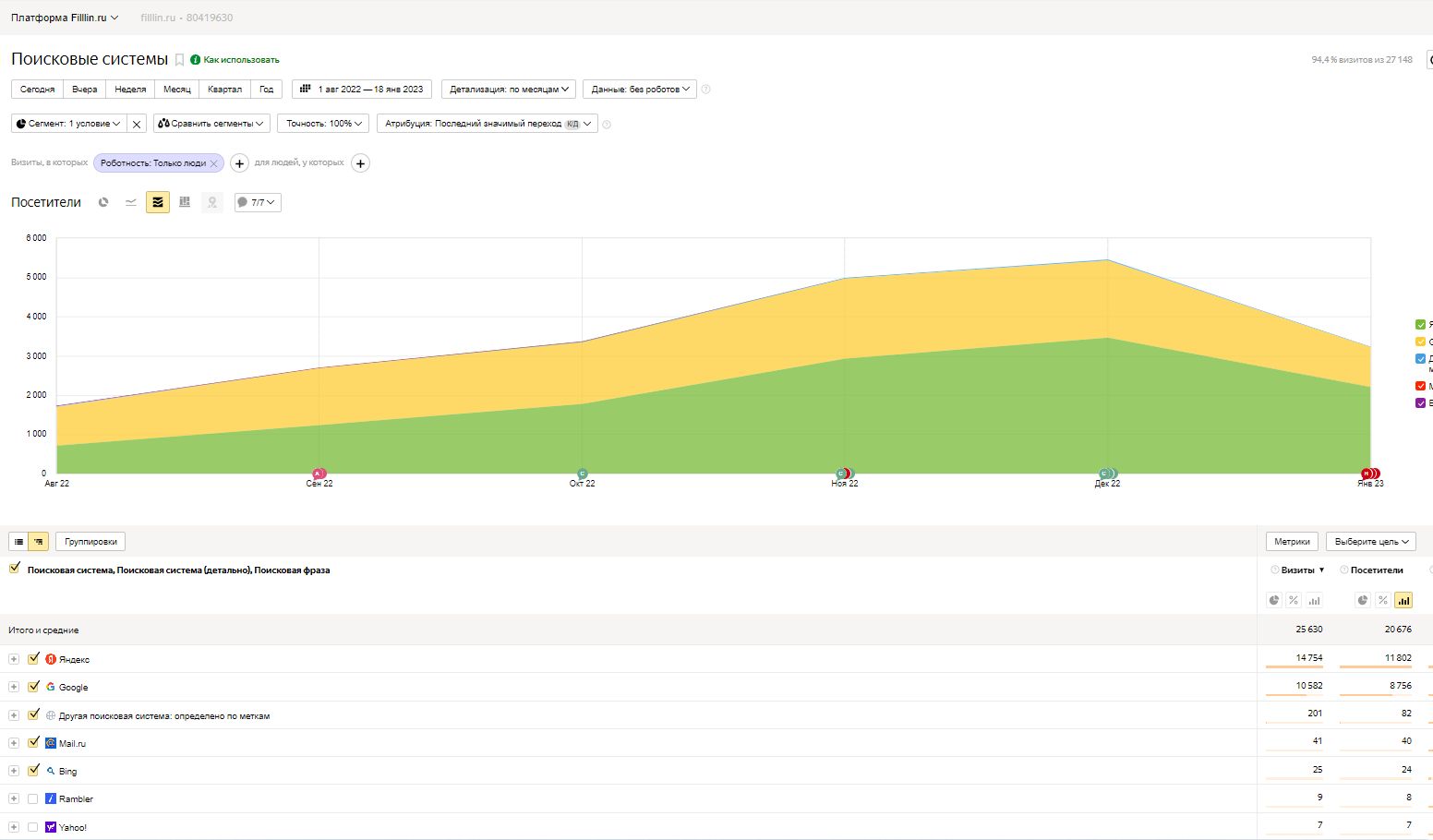Open the Сравнить сегменты dropdown
The image size is (1433, 840).
click(211, 124)
